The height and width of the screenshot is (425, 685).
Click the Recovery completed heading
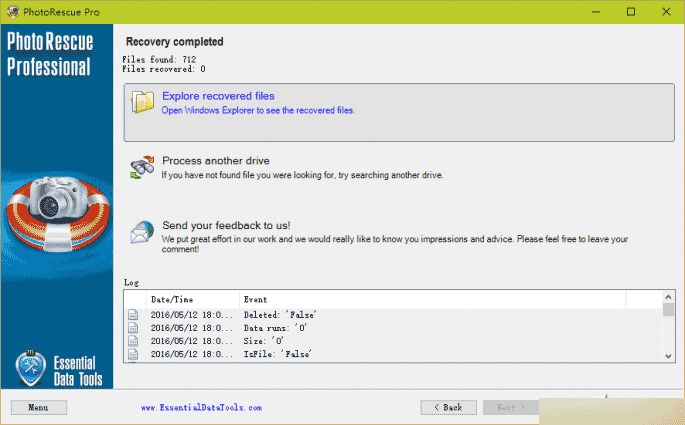coord(174,41)
